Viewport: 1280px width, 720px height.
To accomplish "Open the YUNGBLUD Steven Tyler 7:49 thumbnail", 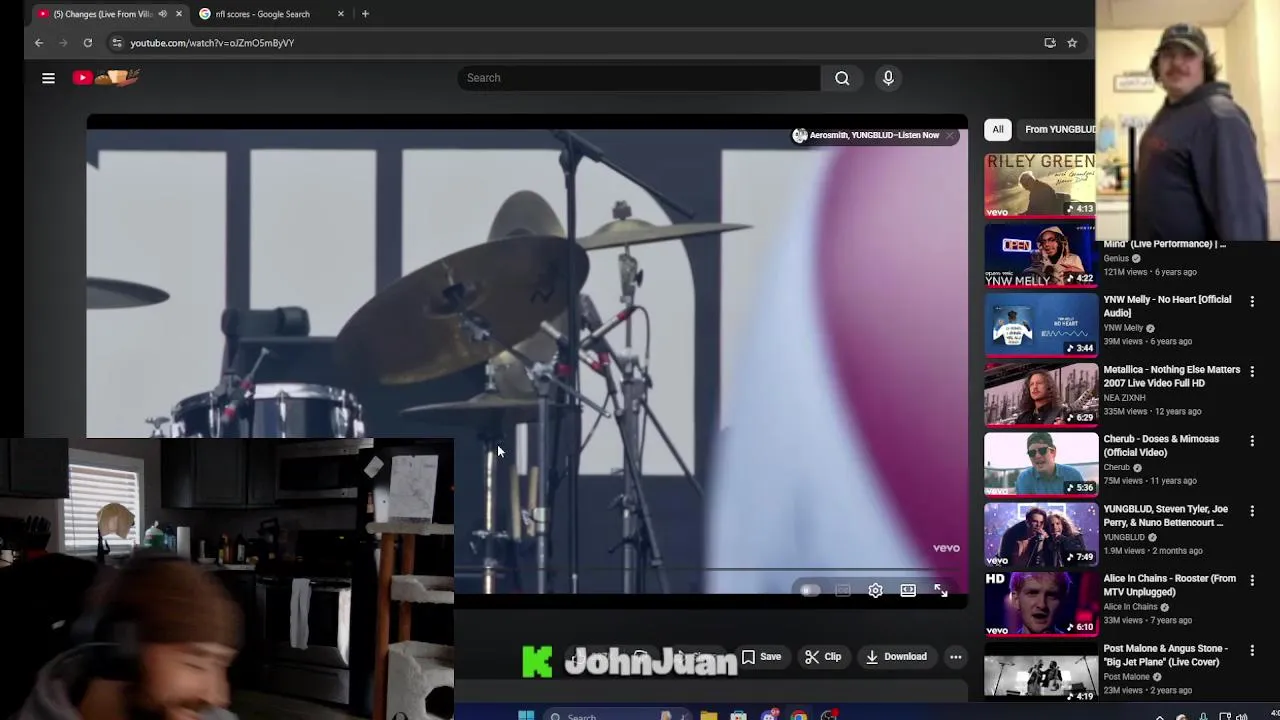I will 1040,534.
